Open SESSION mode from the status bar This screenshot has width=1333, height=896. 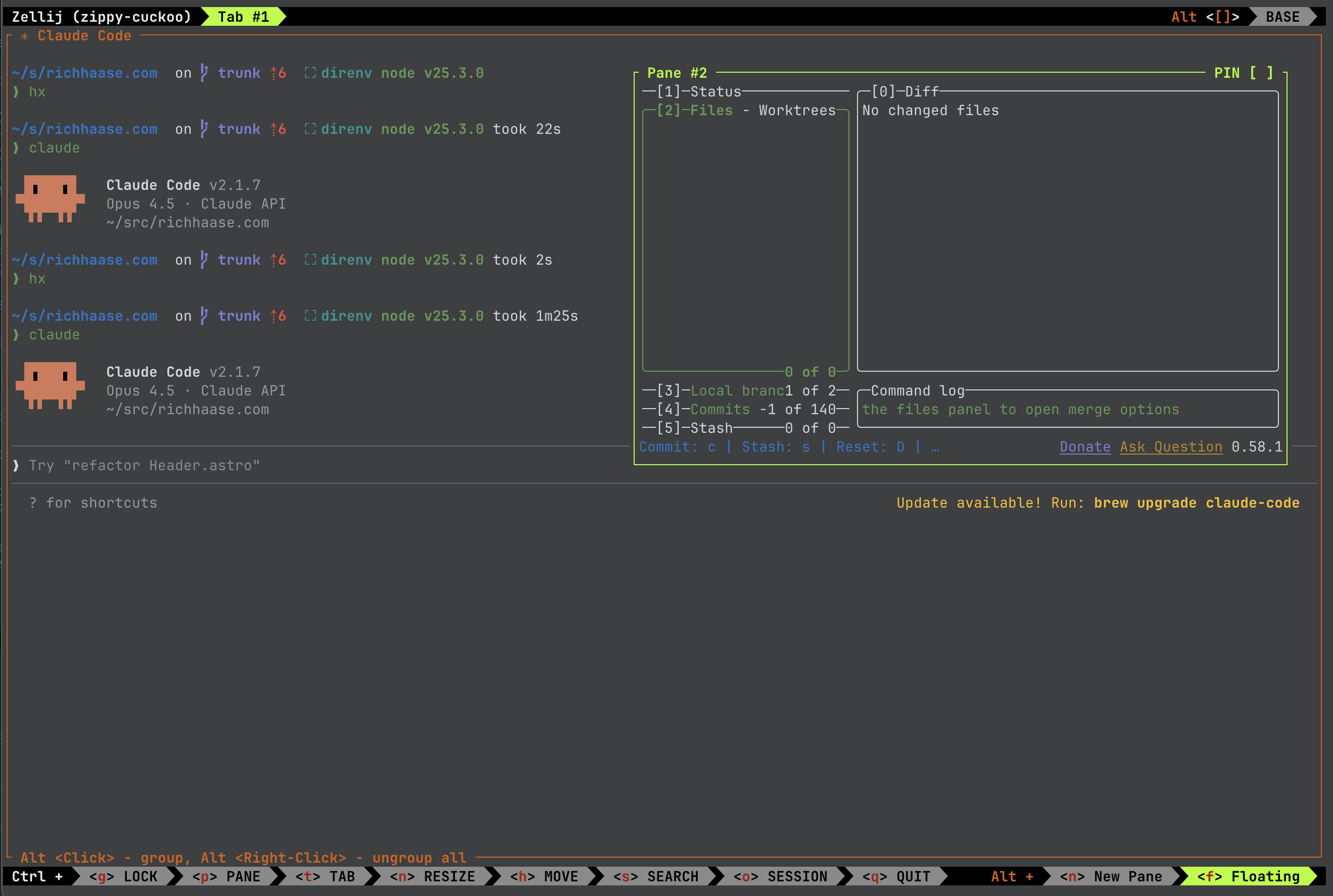[x=781, y=876]
